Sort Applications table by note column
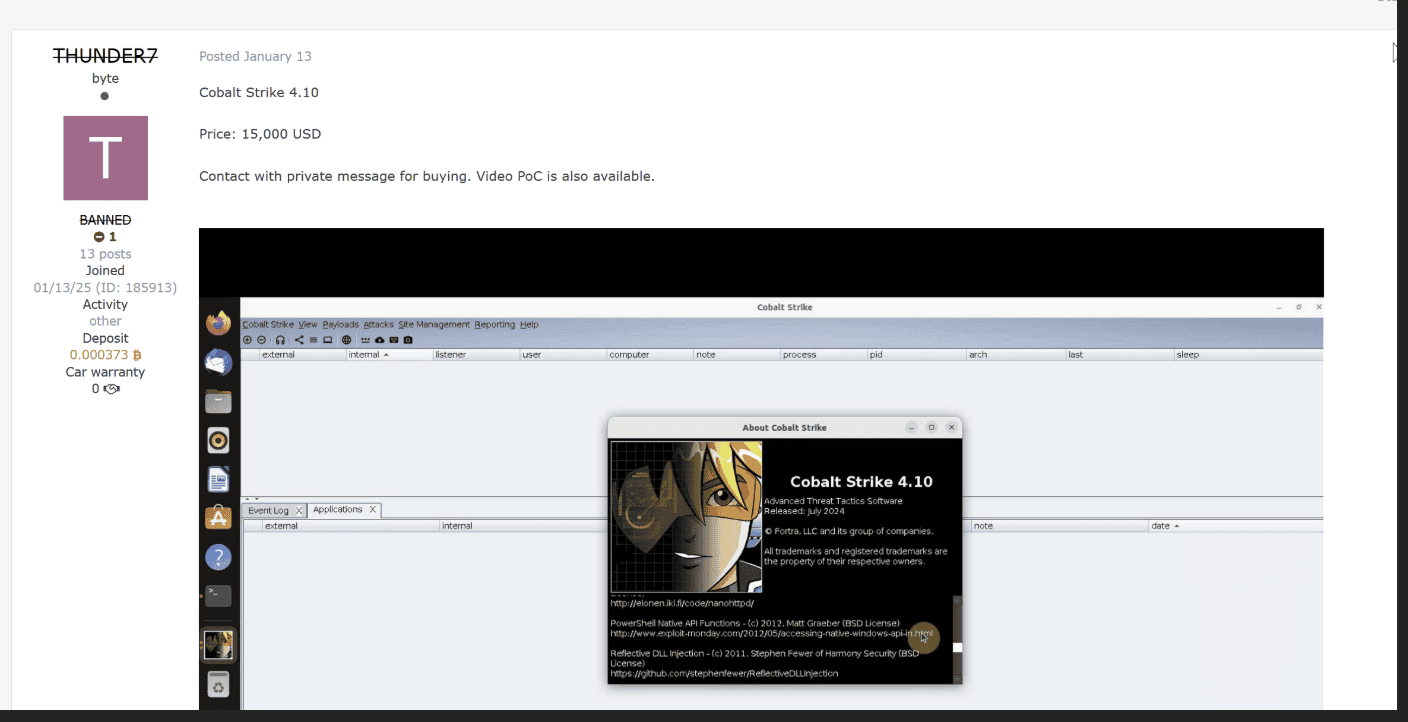 coord(1059,526)
